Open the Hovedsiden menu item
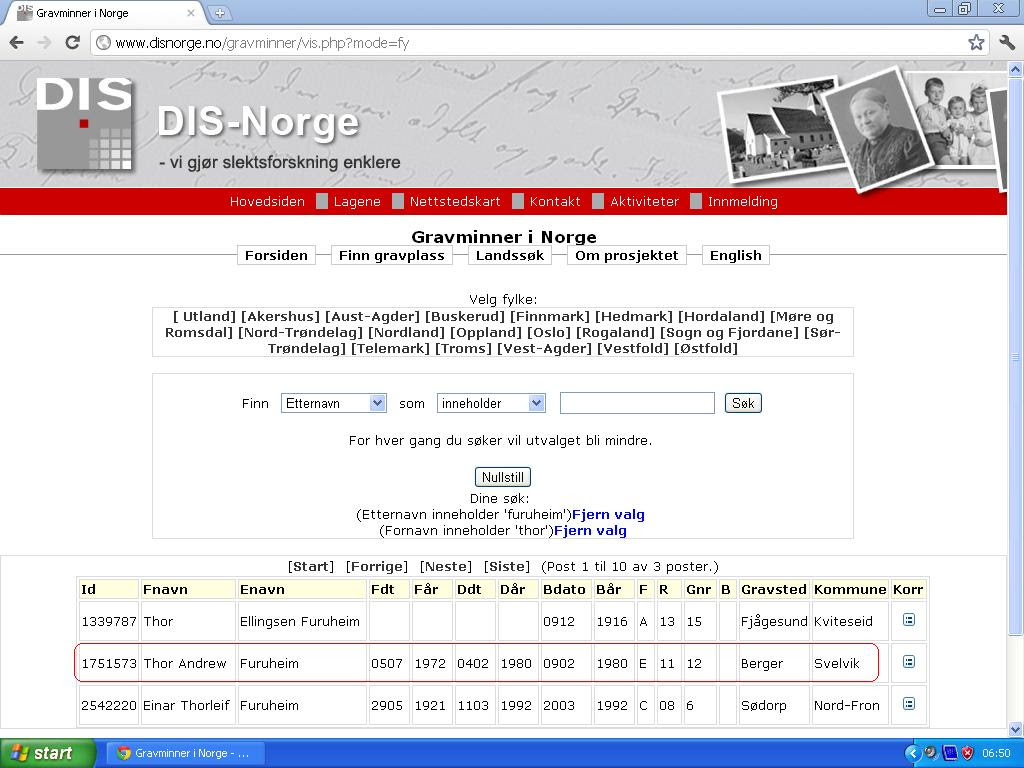 (x=267, y=201)
